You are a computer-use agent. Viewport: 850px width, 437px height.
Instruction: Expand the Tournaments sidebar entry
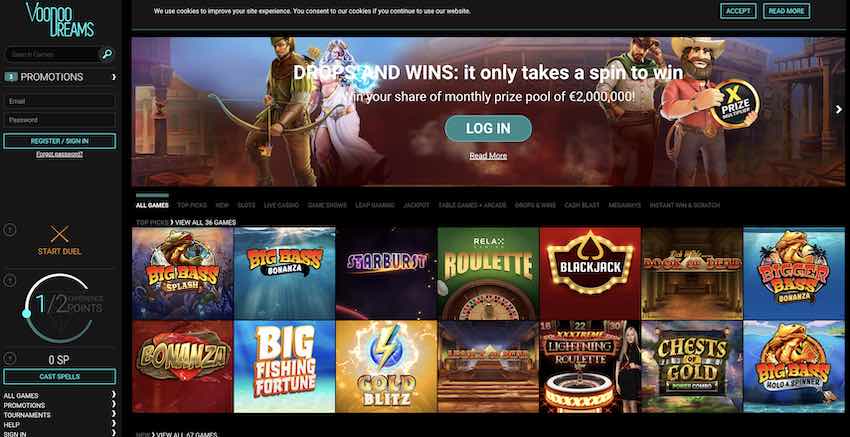(x=60, y=415)
